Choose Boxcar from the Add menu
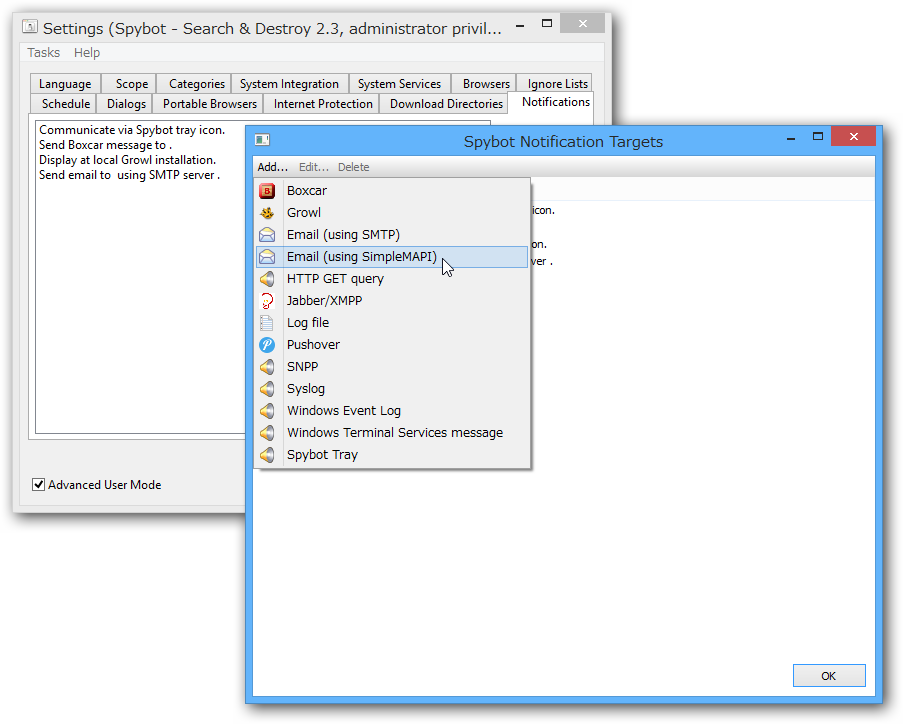Screen dimensions: 903x724 [x=392, y=191]
